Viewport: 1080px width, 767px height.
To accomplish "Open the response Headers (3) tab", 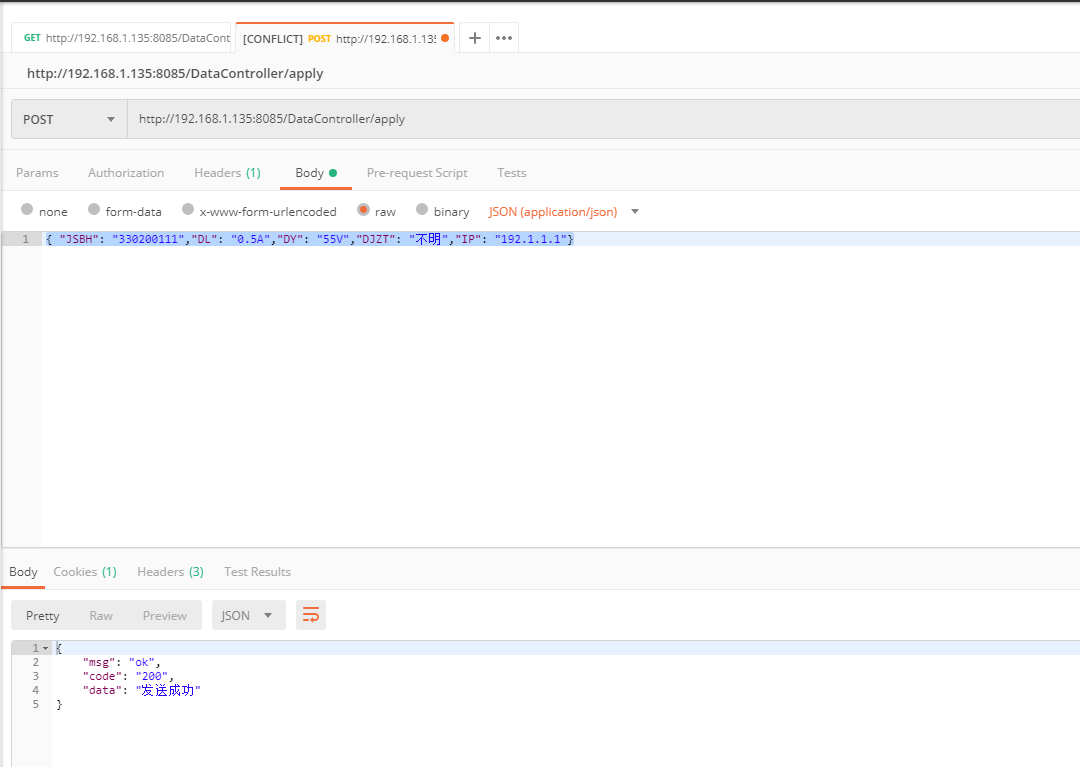I will tap(170, 571).
